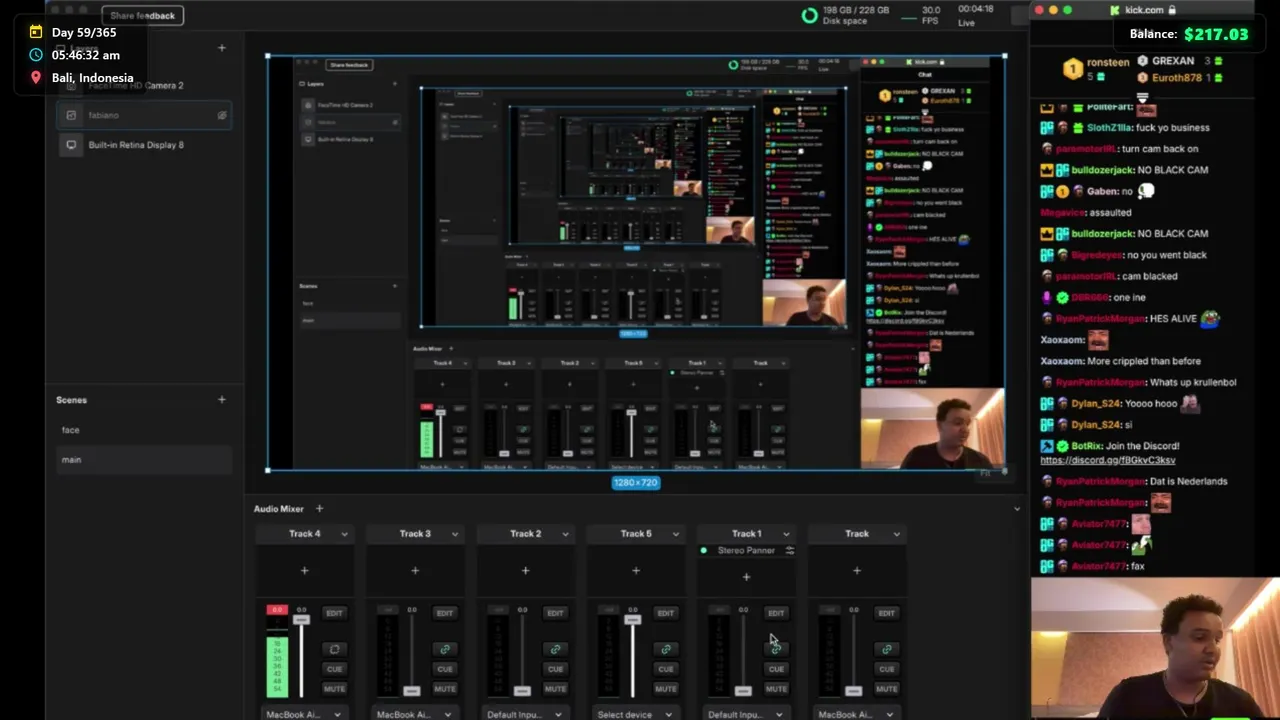
Task: Toggle CUE on Track 4
Action: [334, 669]
